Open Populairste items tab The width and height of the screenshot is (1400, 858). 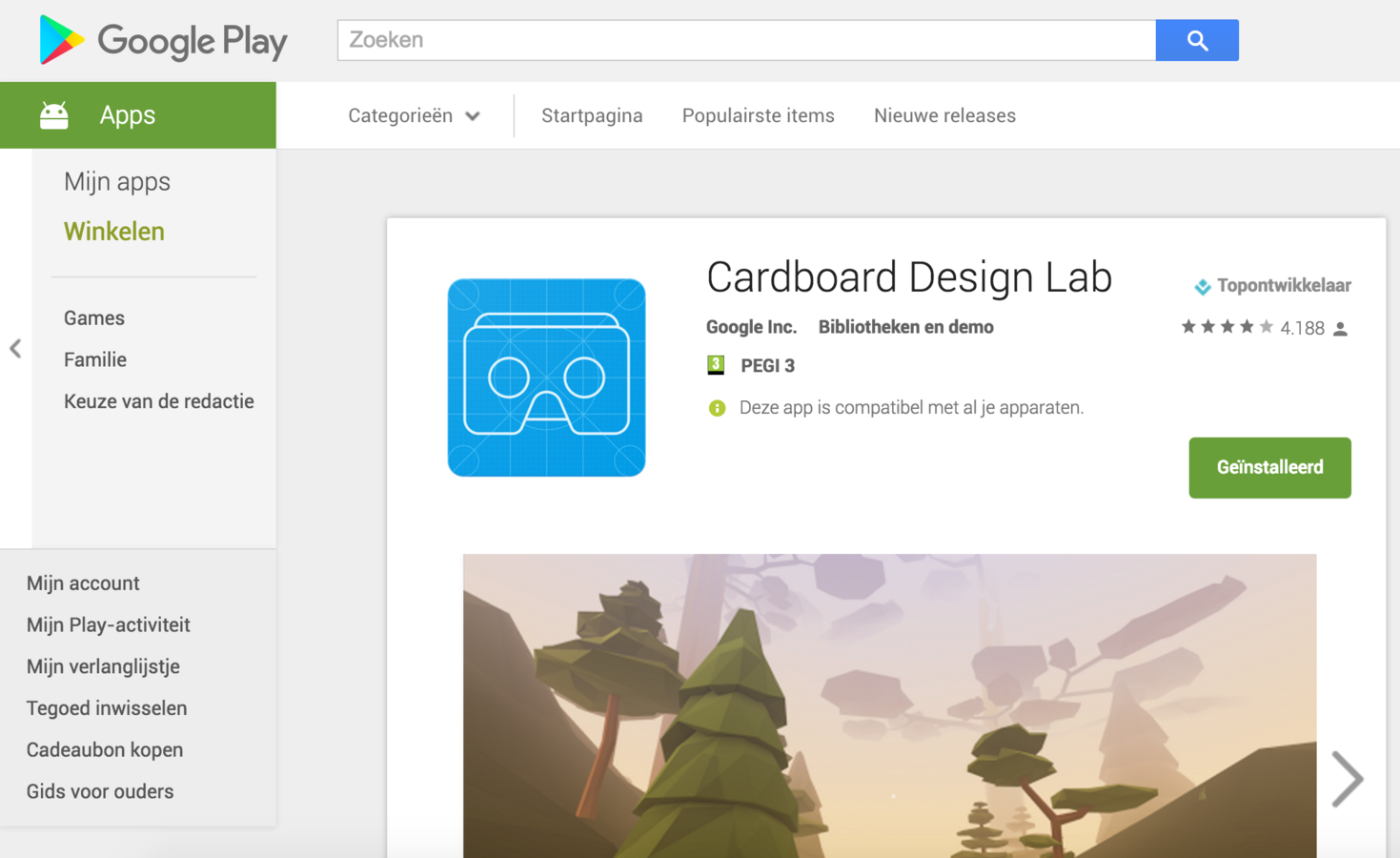[x=758, y=115]
